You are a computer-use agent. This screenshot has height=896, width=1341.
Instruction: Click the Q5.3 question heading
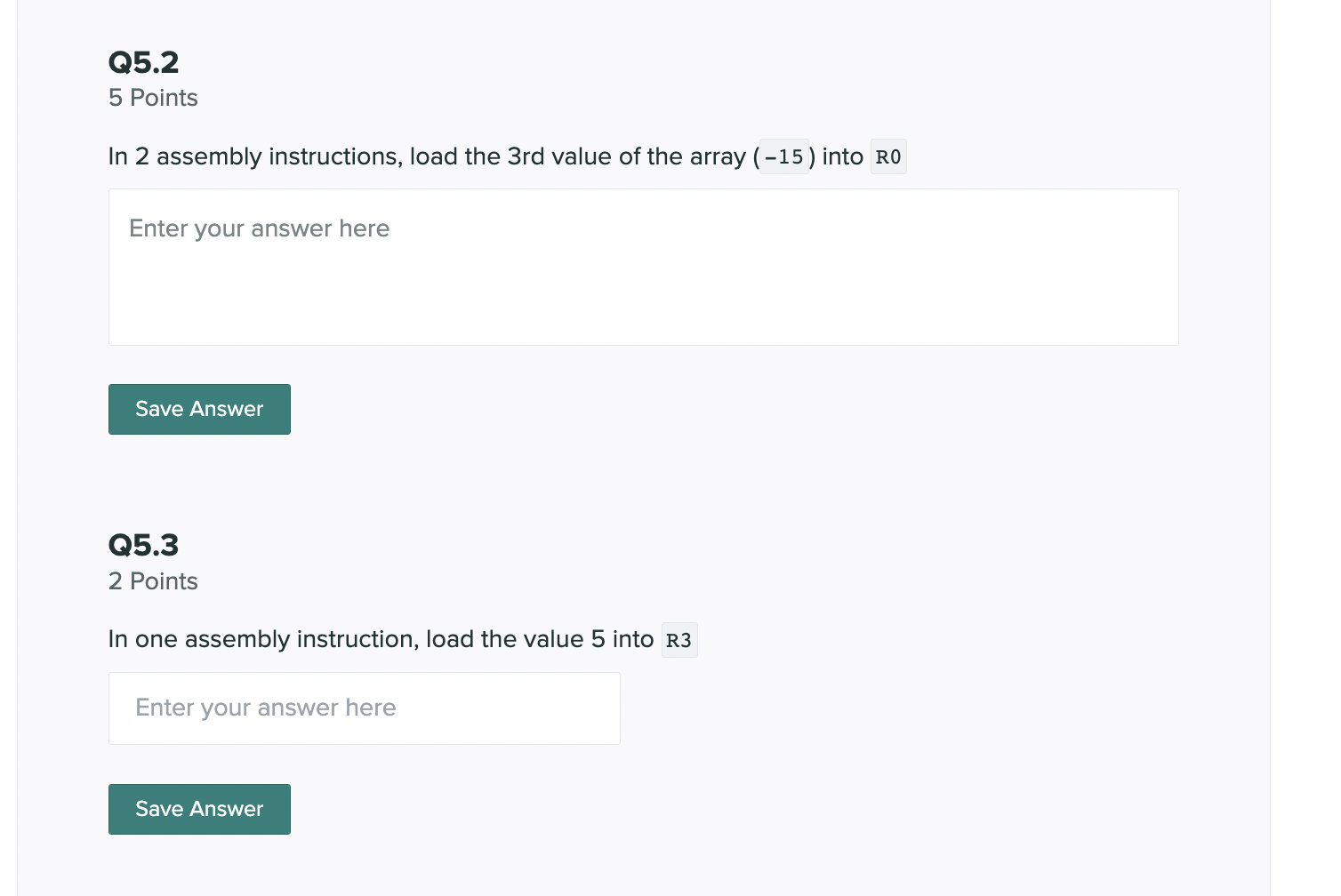[x=143, y=544]
